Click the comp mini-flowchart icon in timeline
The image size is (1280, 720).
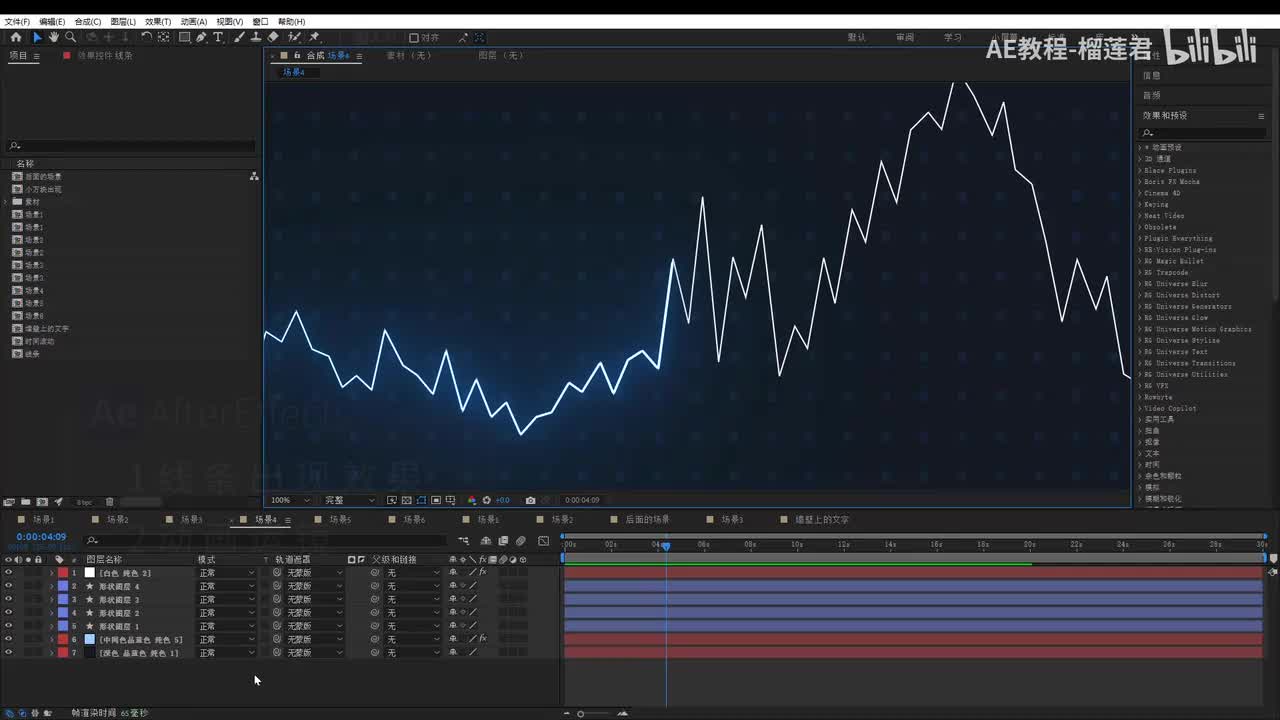tap(464, 541)
